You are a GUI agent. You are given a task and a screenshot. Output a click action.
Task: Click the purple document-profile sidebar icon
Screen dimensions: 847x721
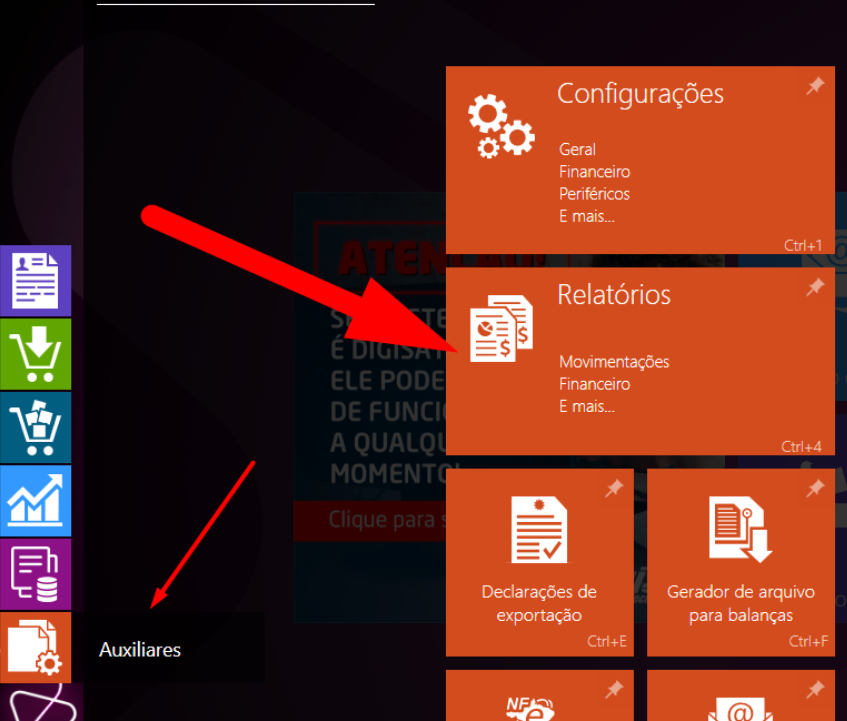pos(35,281)
